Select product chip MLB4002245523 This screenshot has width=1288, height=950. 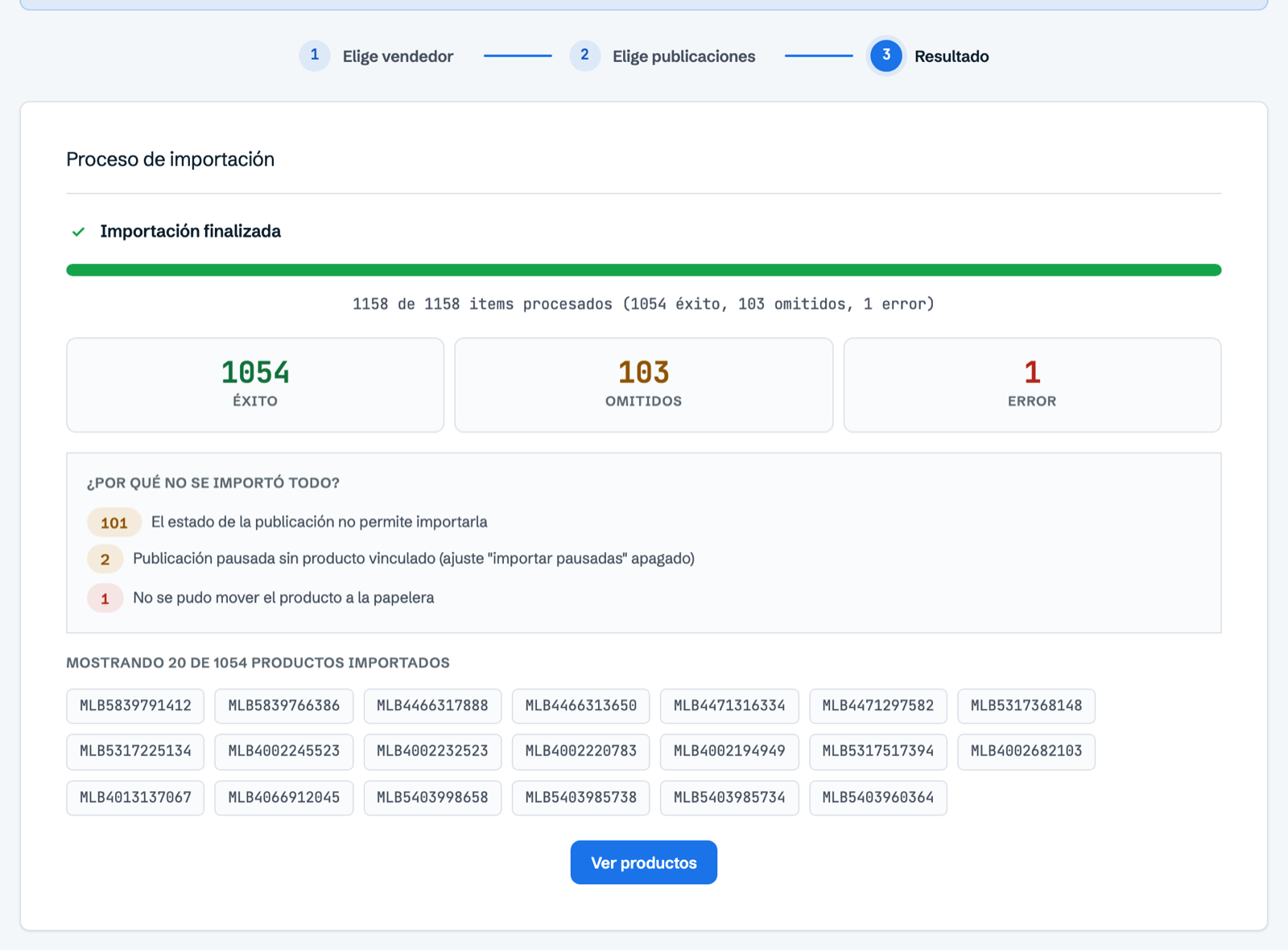point(284,751)
